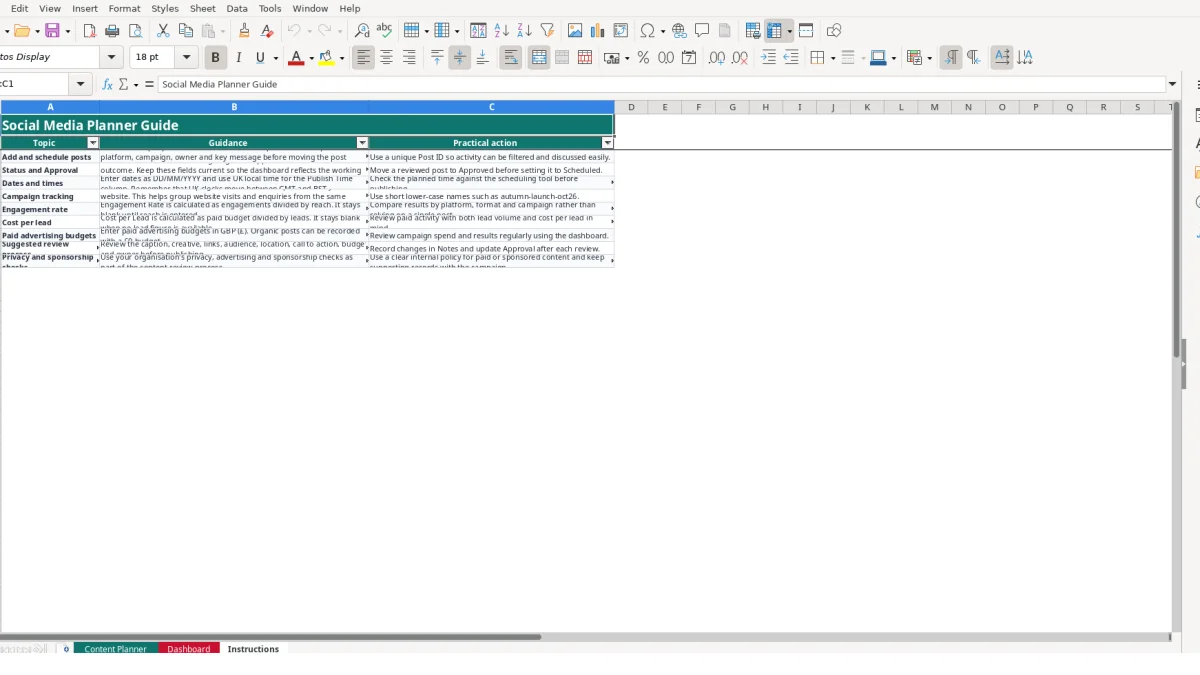The width and height of the screenshot is (1200, 675).
Task: Open the Insert menu
Action: (85, 8)
